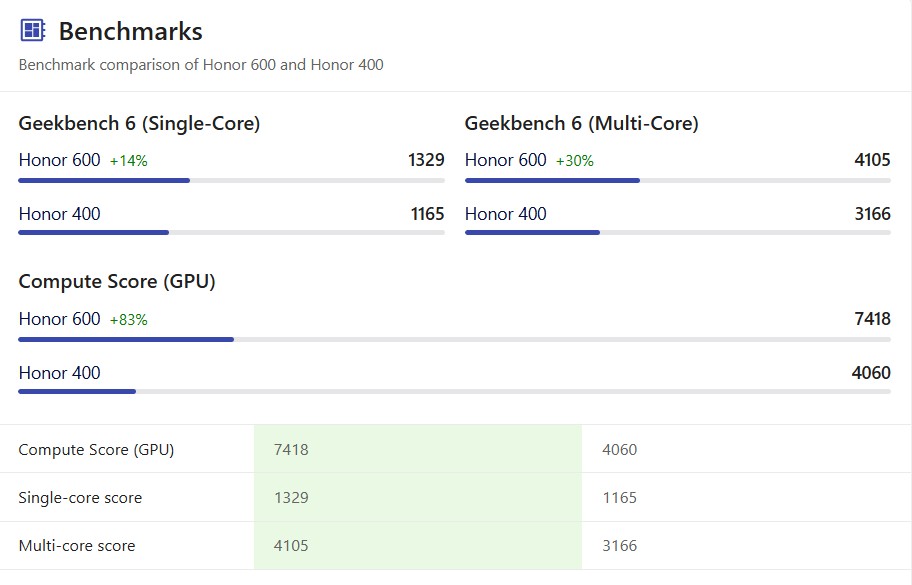Click Honor 600 multi-core progress bar
912x585 pixels.
(x=678, y=180)
